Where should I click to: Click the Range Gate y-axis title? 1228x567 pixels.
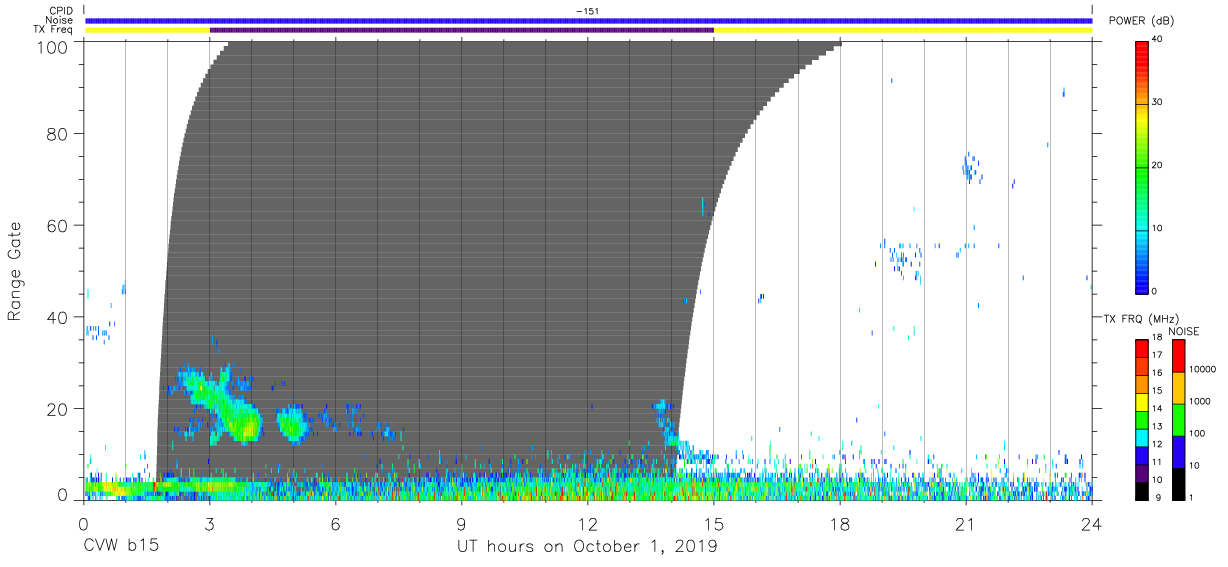15,272
